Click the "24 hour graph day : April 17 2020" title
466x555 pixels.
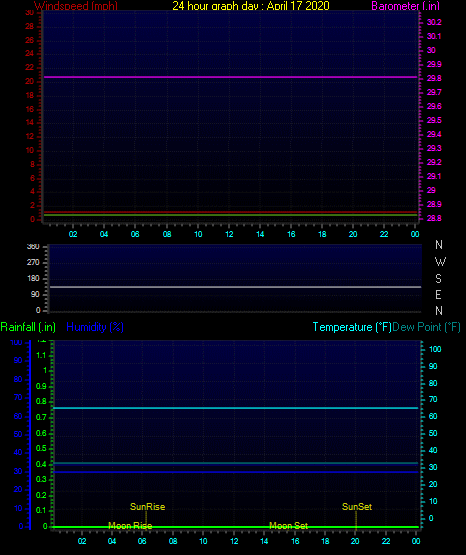[251, 6]
